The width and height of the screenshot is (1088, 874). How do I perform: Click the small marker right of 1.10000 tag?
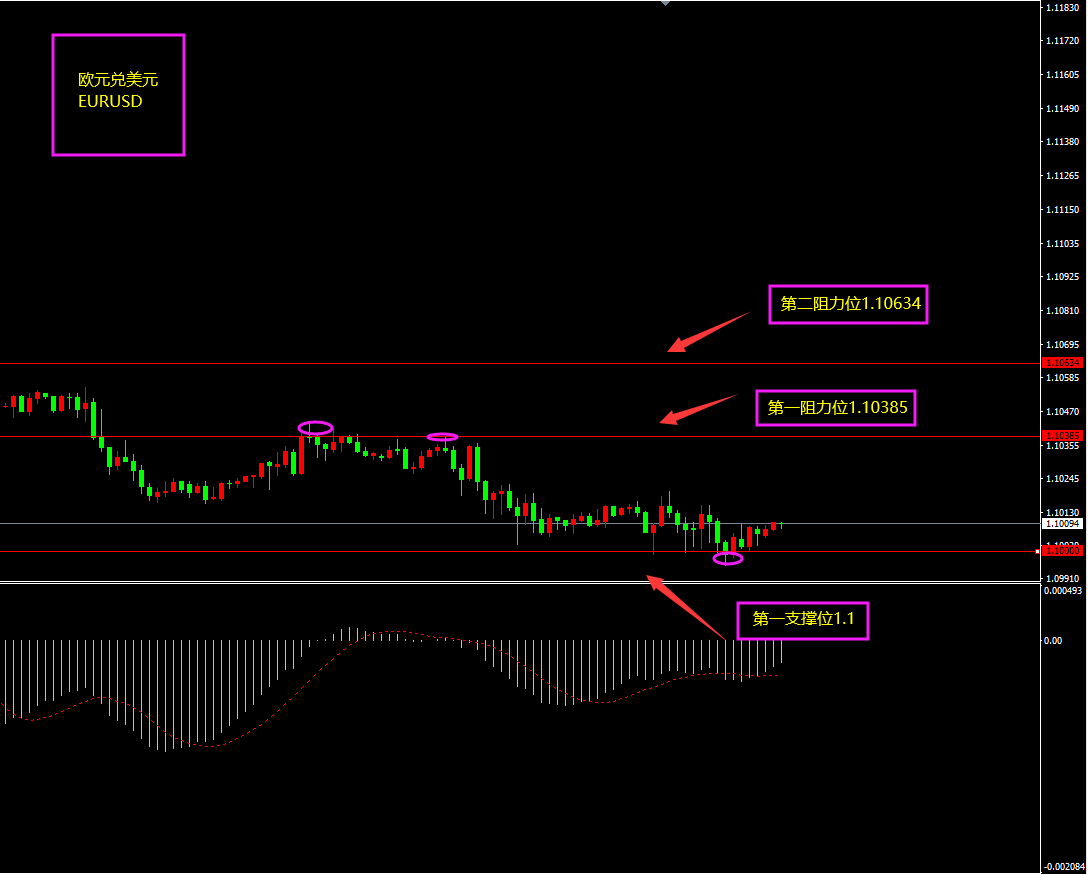1036,551
